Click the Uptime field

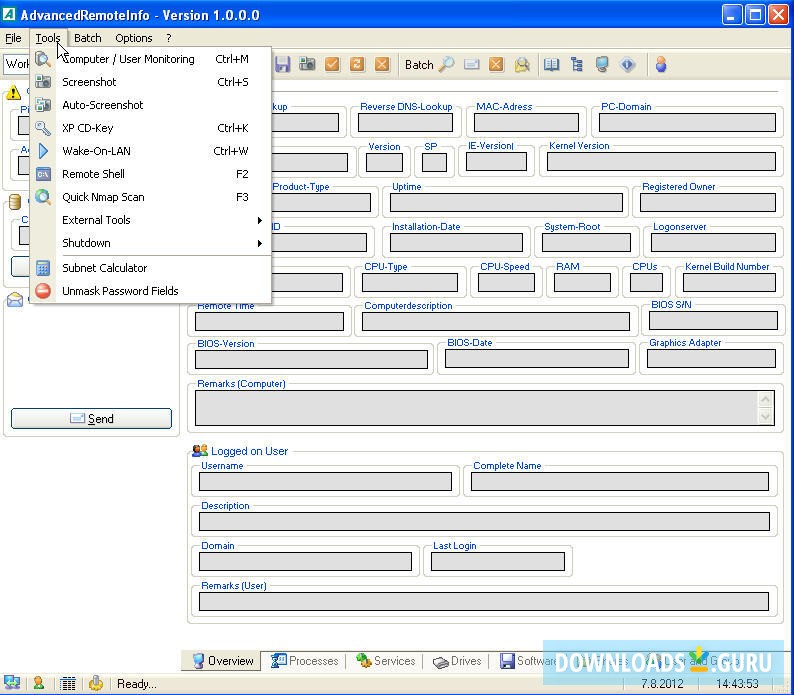pyautogui.click(x=506, y=202)
